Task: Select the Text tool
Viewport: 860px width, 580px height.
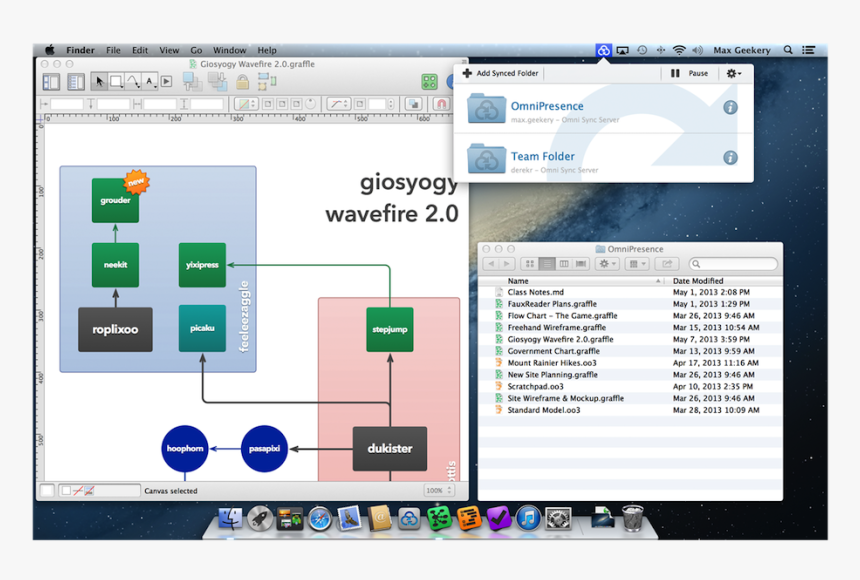Action: click(x=150, y=82)
